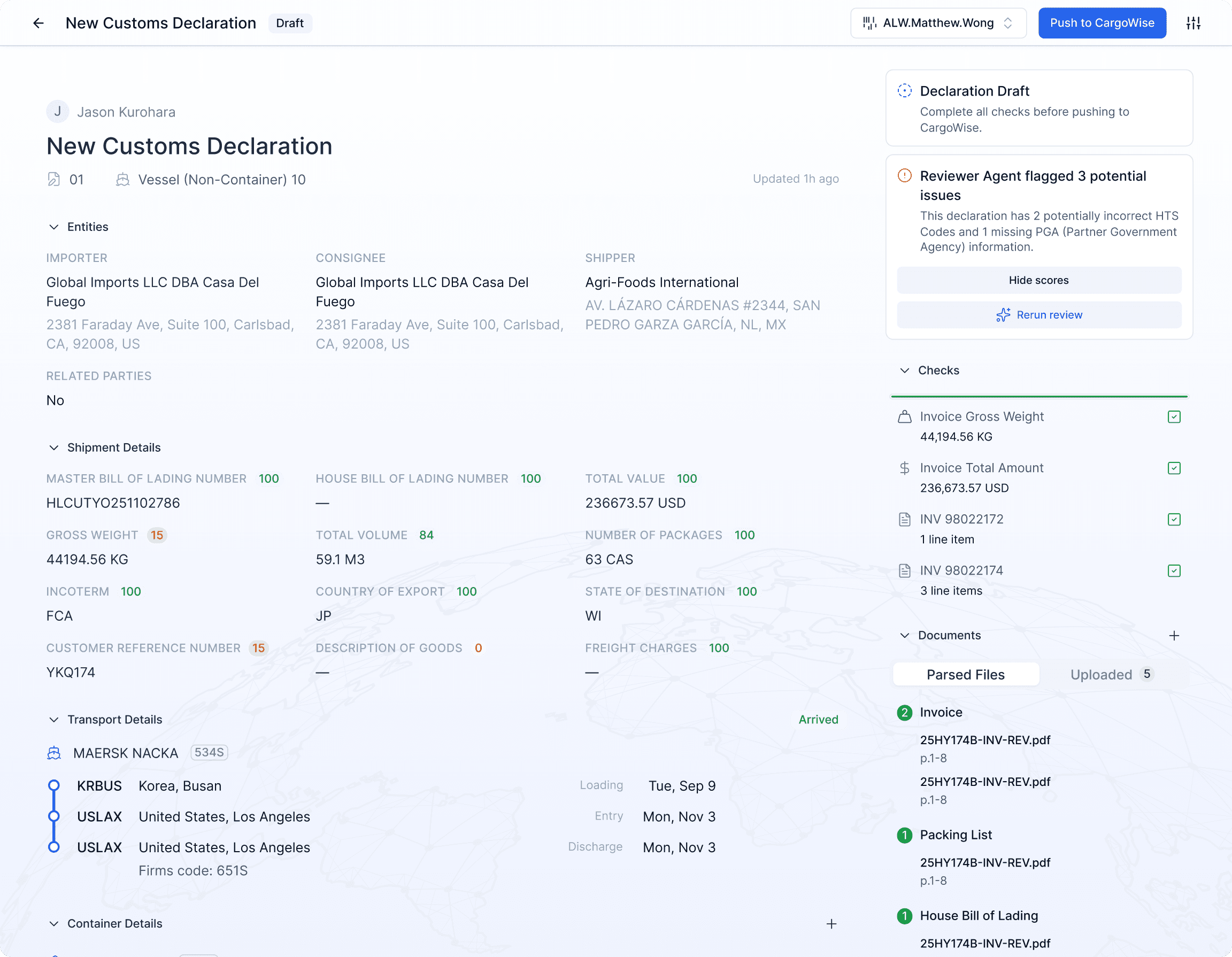Click the dollar icon beside Invoice Total Amount
This screenshot has height=957, width=1232.
[x=905, y=467]
